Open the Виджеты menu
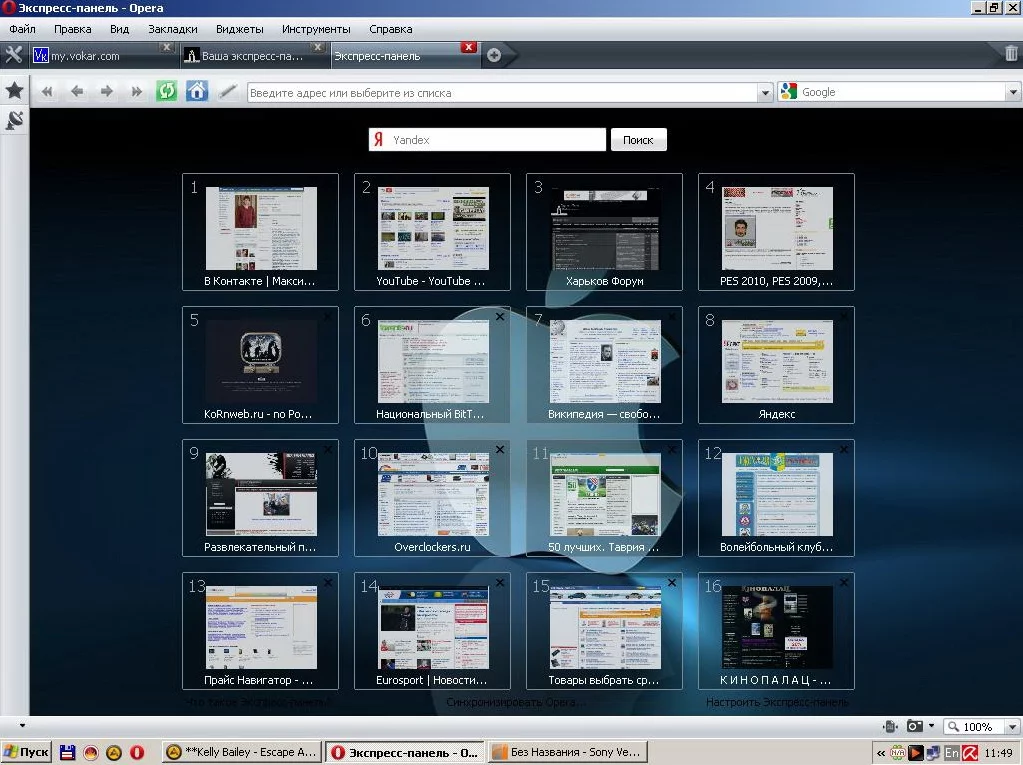This screenshot has width=1023, height=765. click(239, 29)
